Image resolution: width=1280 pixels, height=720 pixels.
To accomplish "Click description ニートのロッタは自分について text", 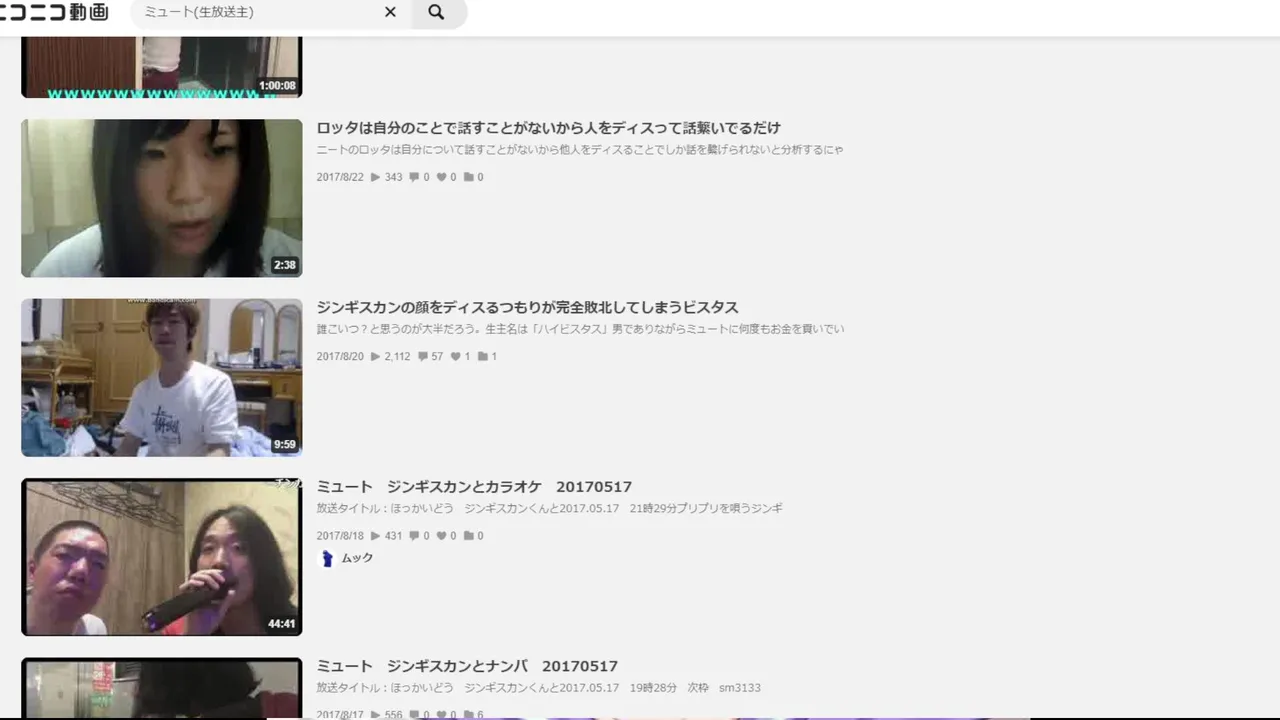I will click(580, 150).
